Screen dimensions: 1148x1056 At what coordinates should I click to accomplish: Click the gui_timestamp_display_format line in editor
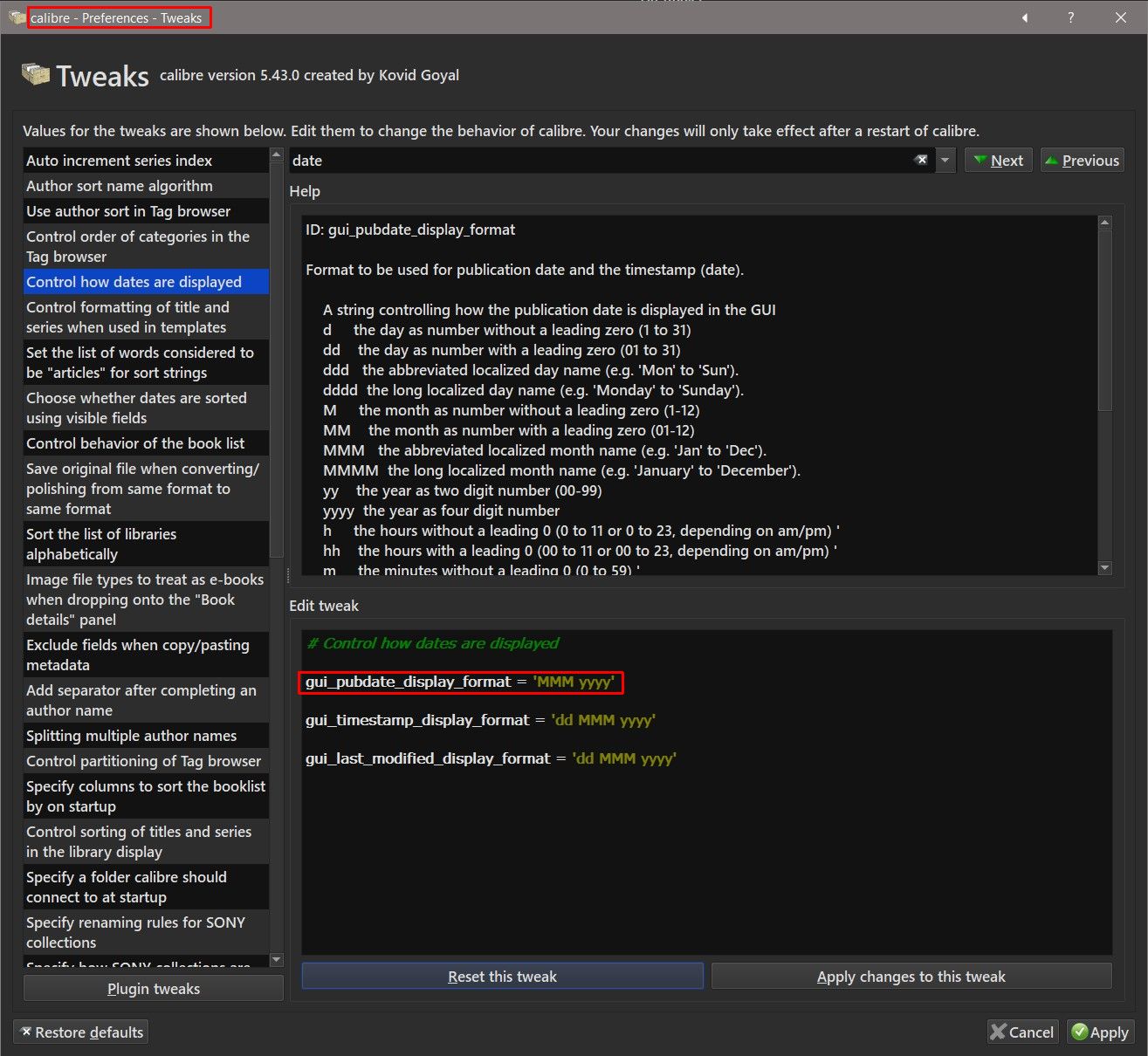coord(480,720)
